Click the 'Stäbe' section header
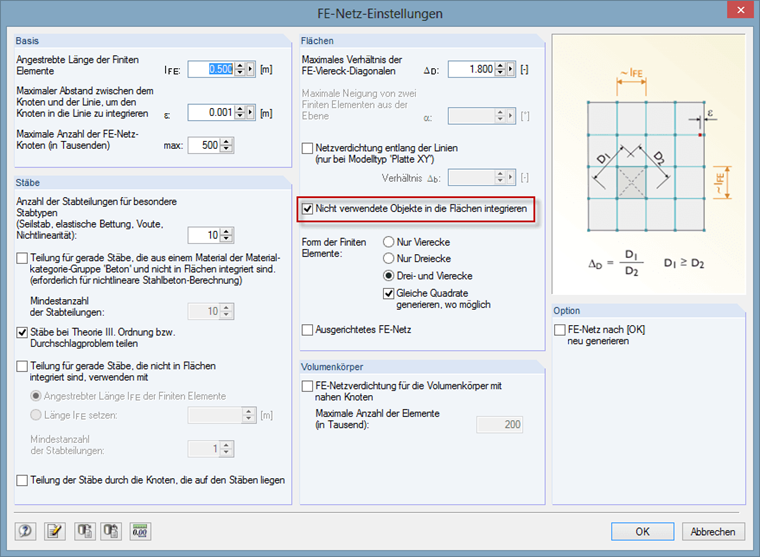The image size is (760, 557). [x=28, y=183]
